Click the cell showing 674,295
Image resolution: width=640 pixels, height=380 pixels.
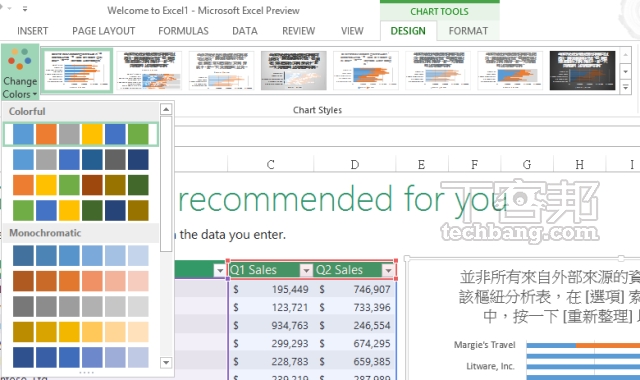coord(355,343)
